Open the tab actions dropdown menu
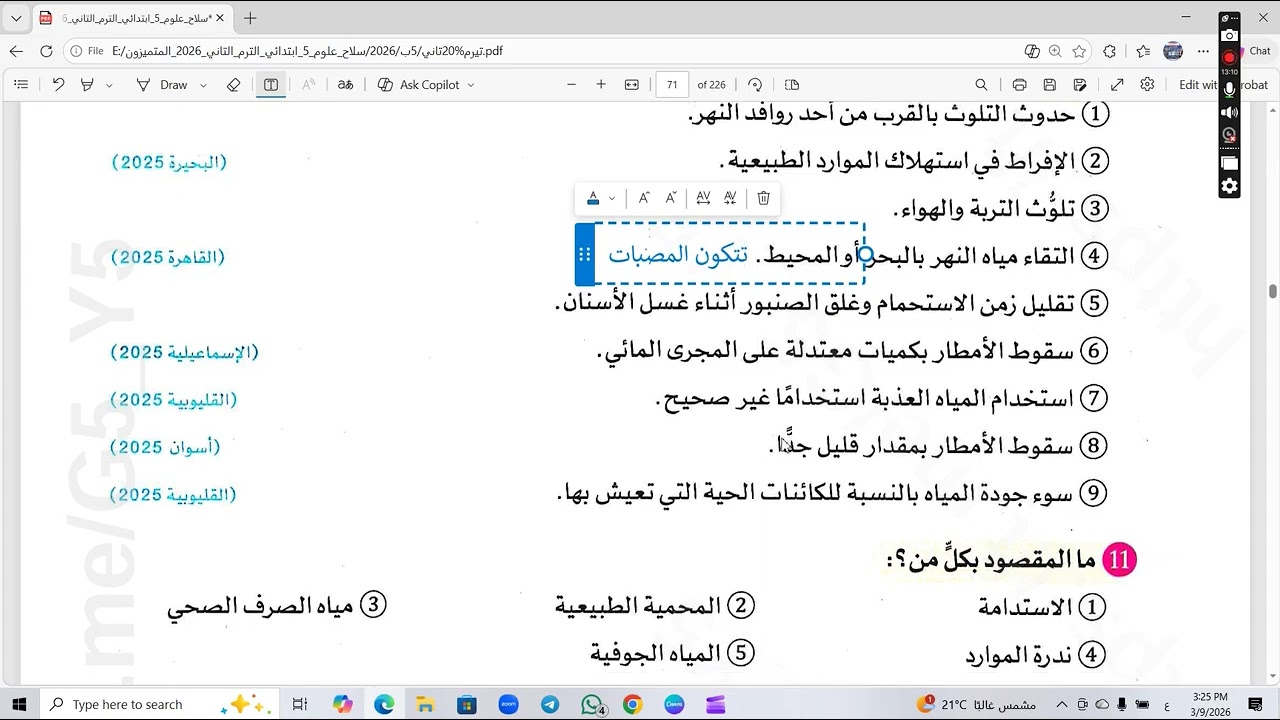This screenshot has height=720, width=1280. pyautogui.click(x=16, y=18)
